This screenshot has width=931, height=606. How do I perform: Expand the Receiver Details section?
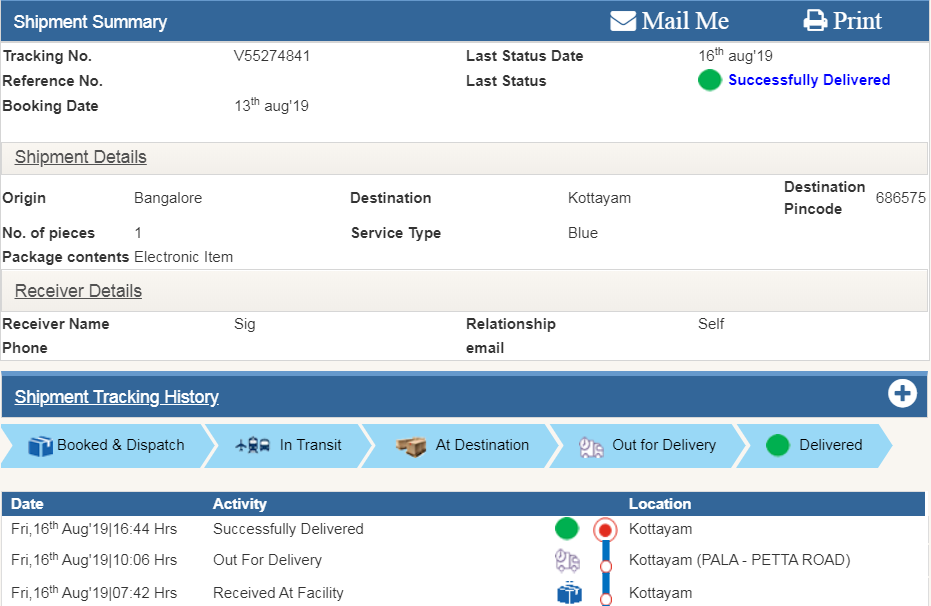[78, 291]
